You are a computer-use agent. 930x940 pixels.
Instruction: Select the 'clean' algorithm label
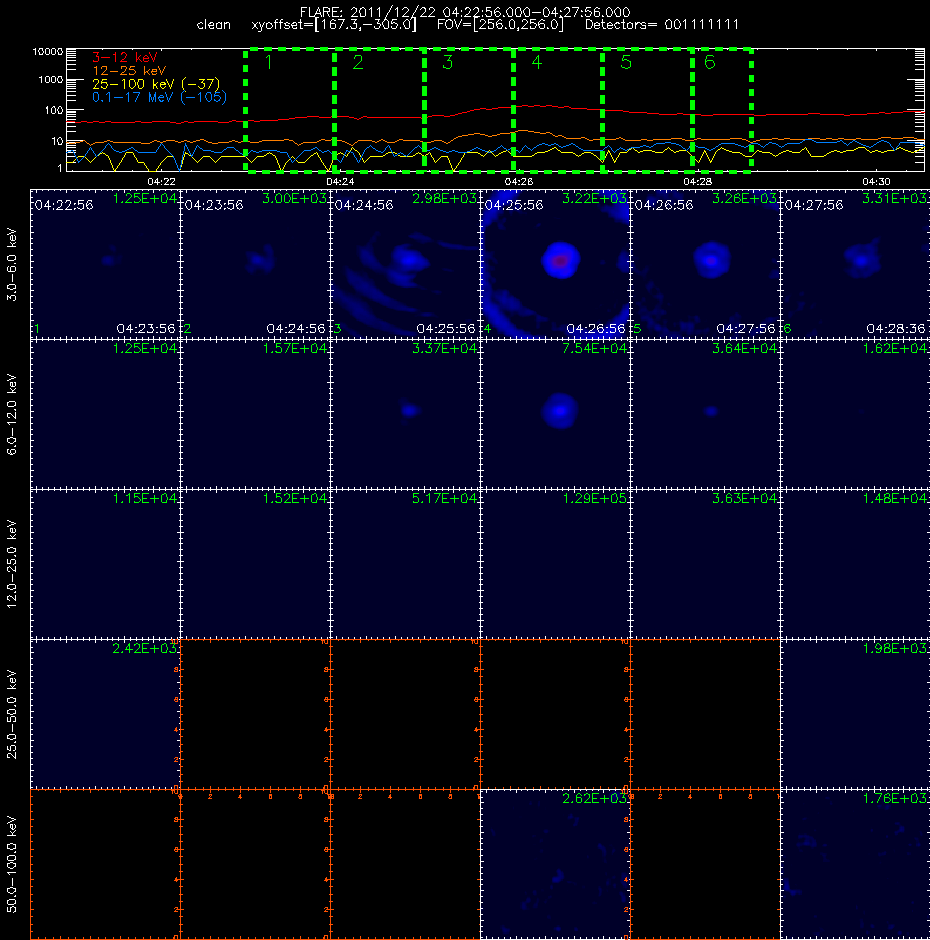click(213, 25)
